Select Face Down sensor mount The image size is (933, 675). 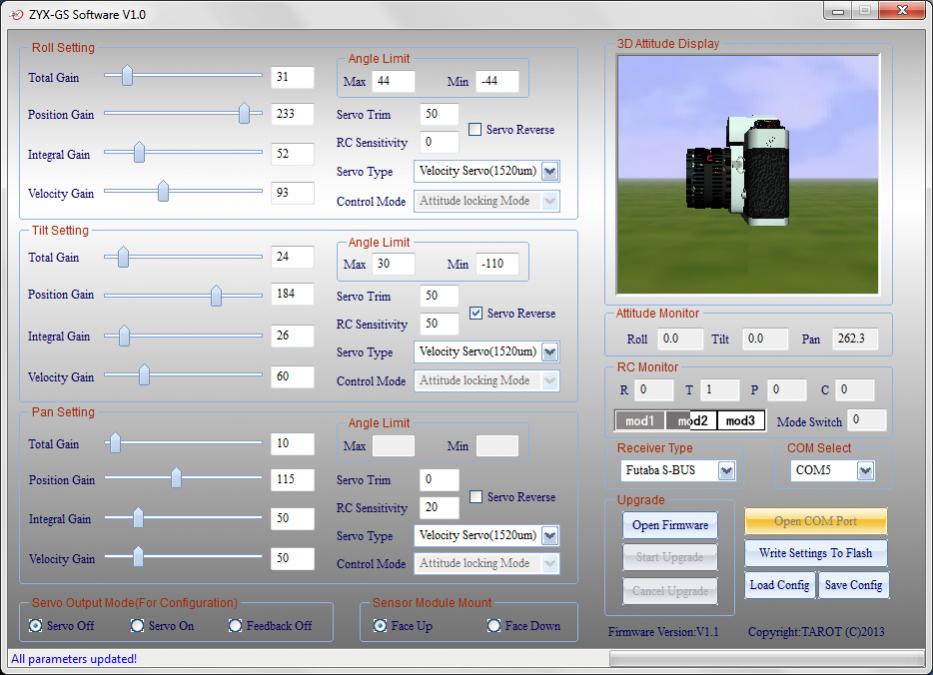click(494, 626)
